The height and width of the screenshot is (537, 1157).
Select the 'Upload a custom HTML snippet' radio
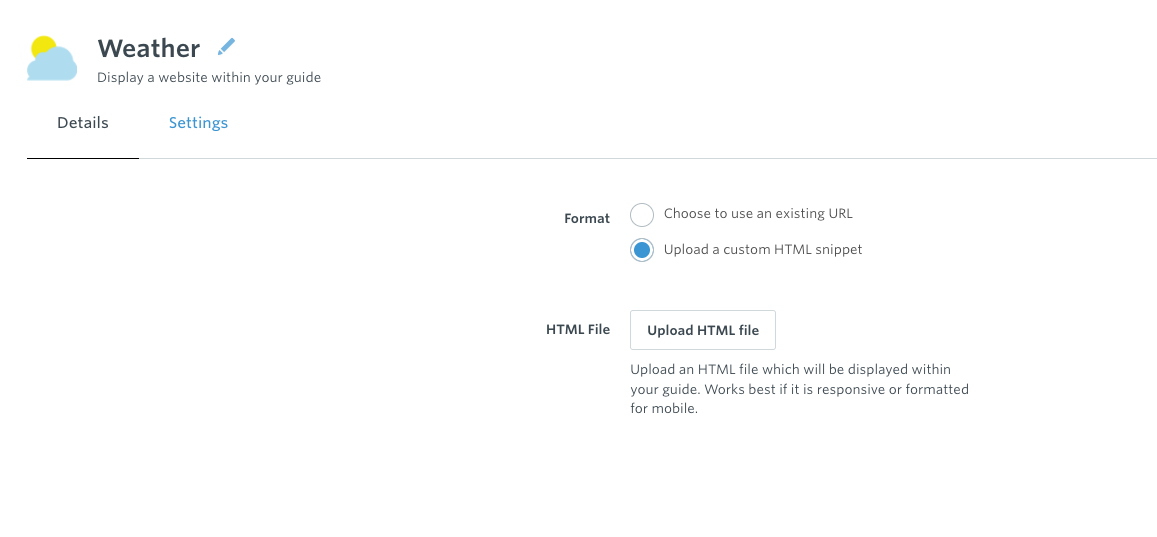click(642, 250)
